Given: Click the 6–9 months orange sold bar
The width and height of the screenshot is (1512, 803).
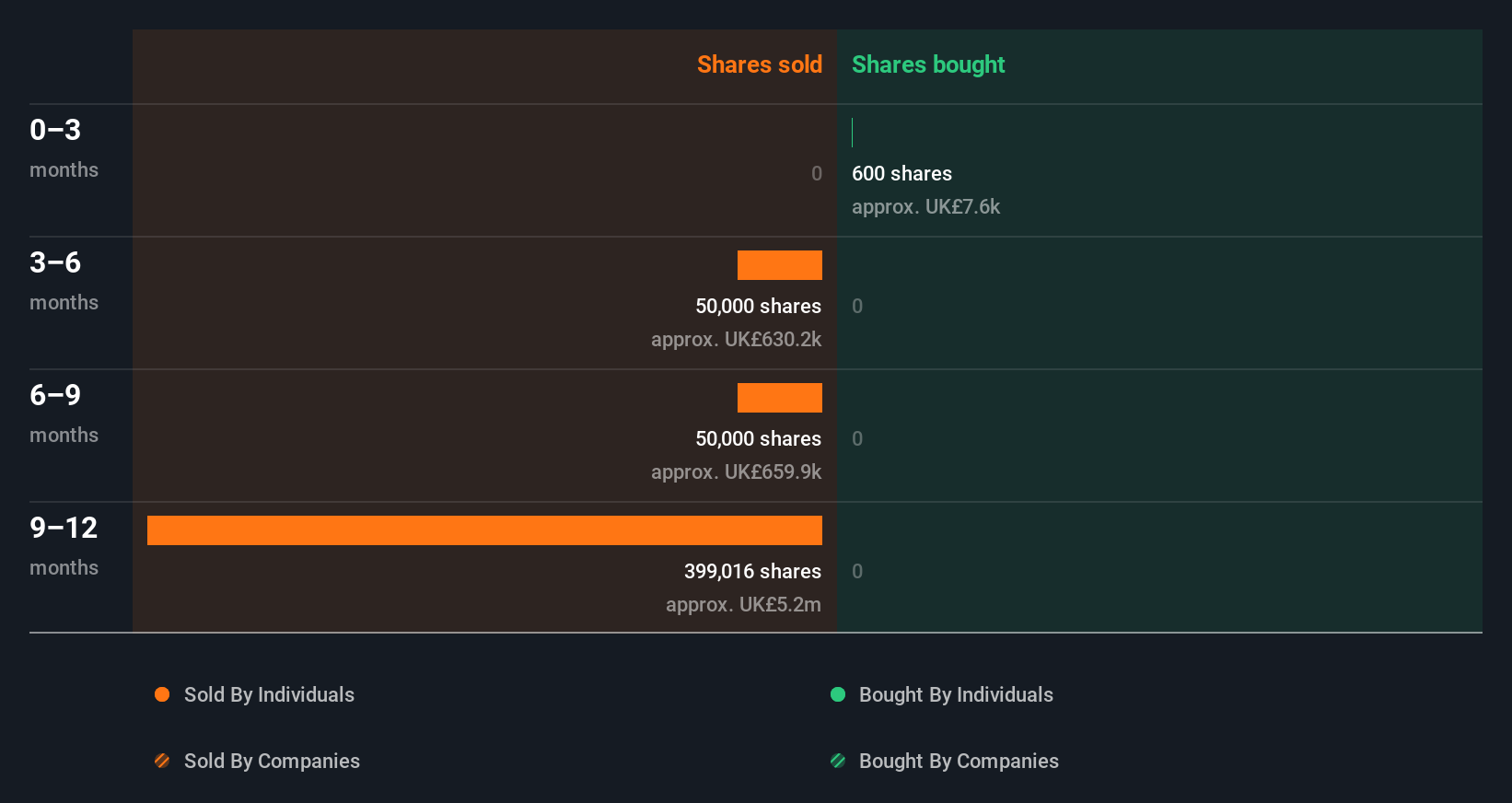Looking at the screenshot, I should point(779,398).
